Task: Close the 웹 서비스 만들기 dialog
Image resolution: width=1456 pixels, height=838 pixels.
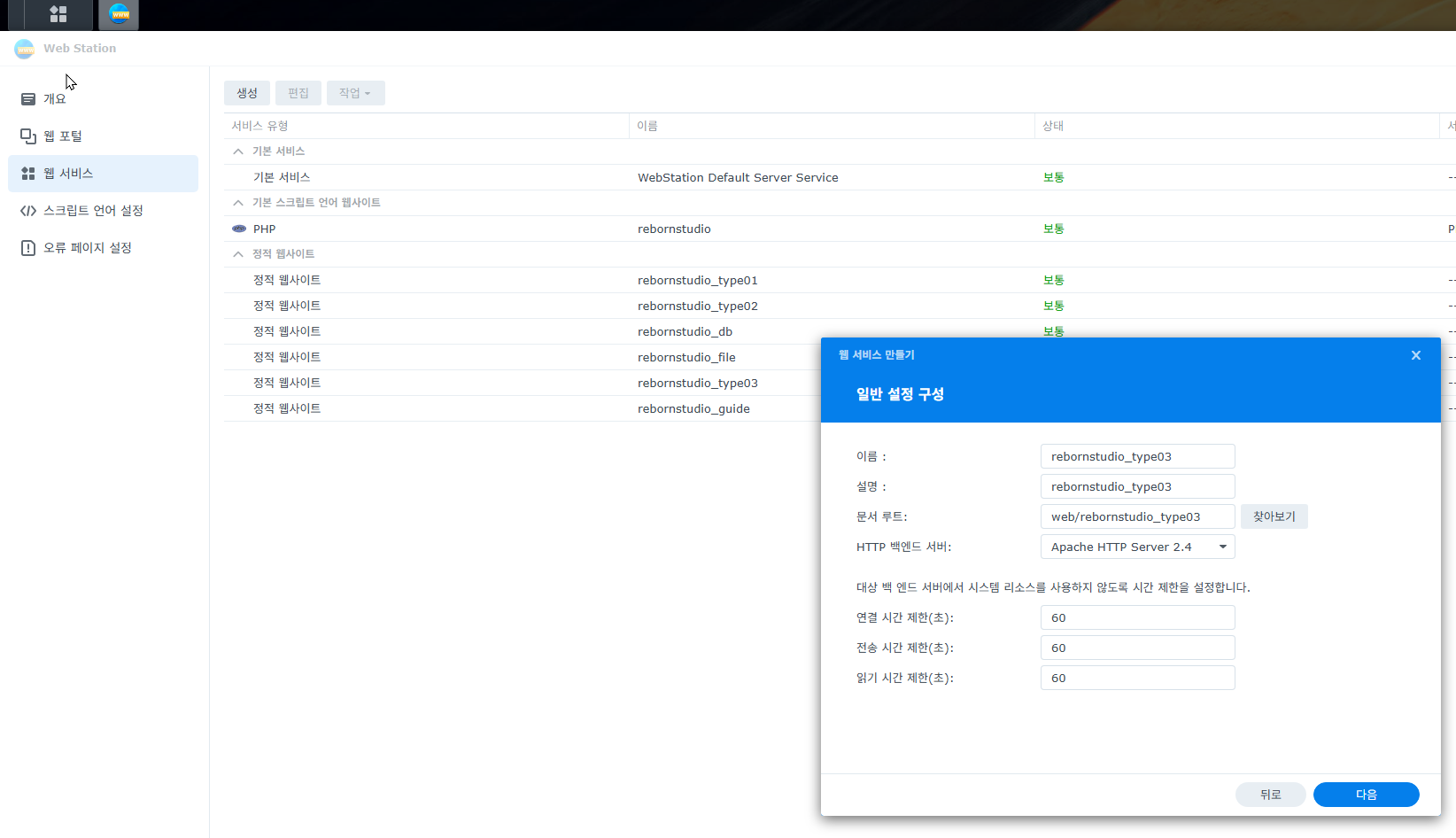Action: (1415, 355)
